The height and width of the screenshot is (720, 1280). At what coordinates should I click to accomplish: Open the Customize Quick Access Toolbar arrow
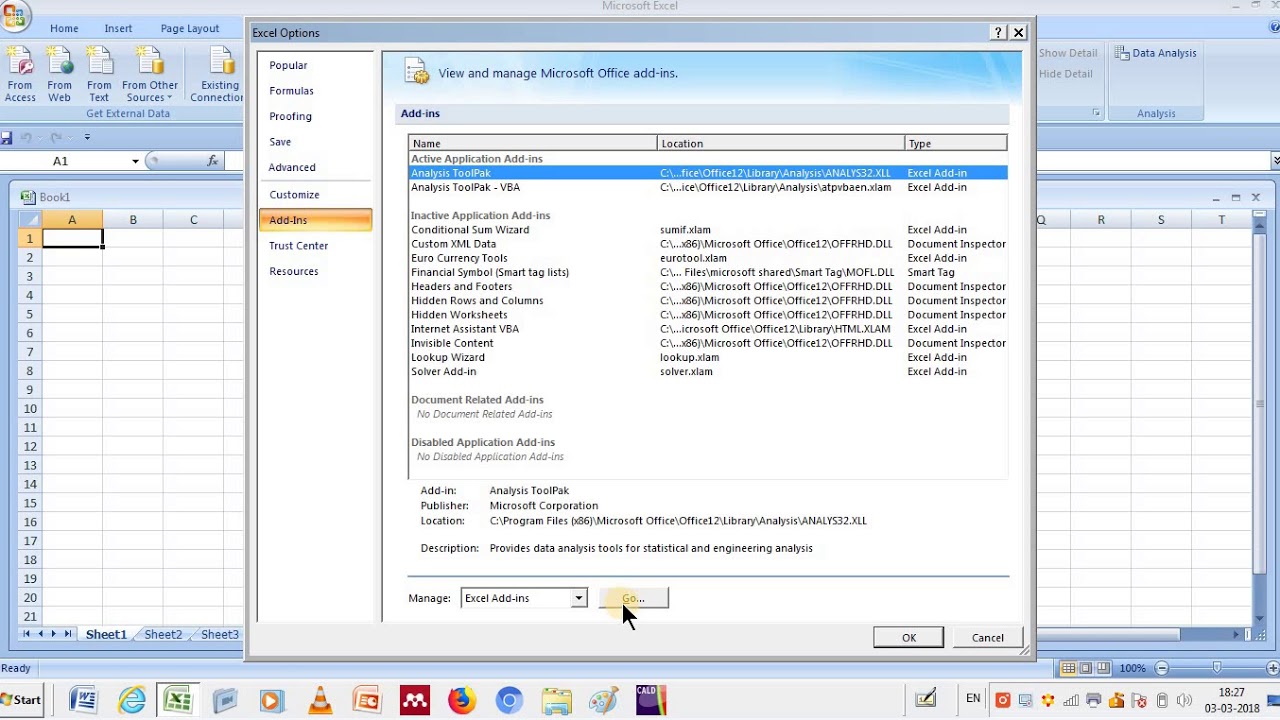click(x=87, y=137)
